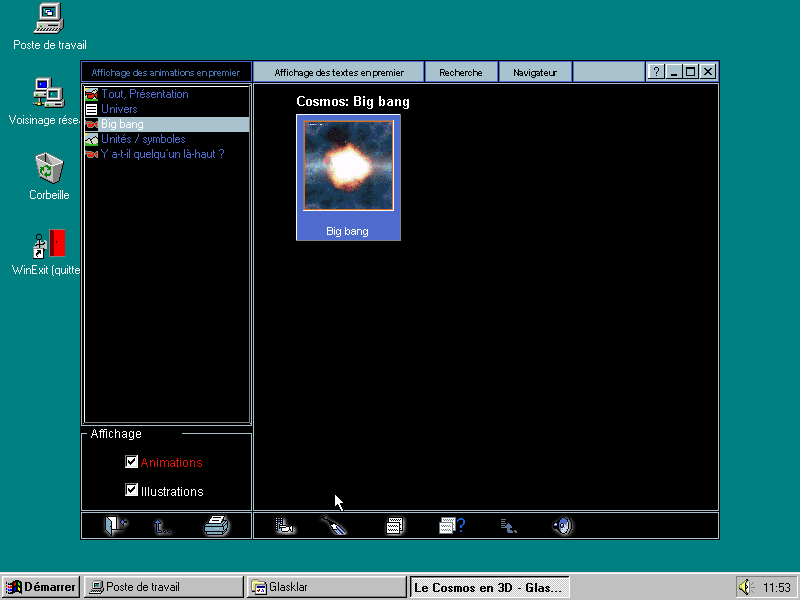Viewport: 800px width, 600px height.
Task: Click the text pages icon
Action: pyautogui.click(x=394, y=526)
